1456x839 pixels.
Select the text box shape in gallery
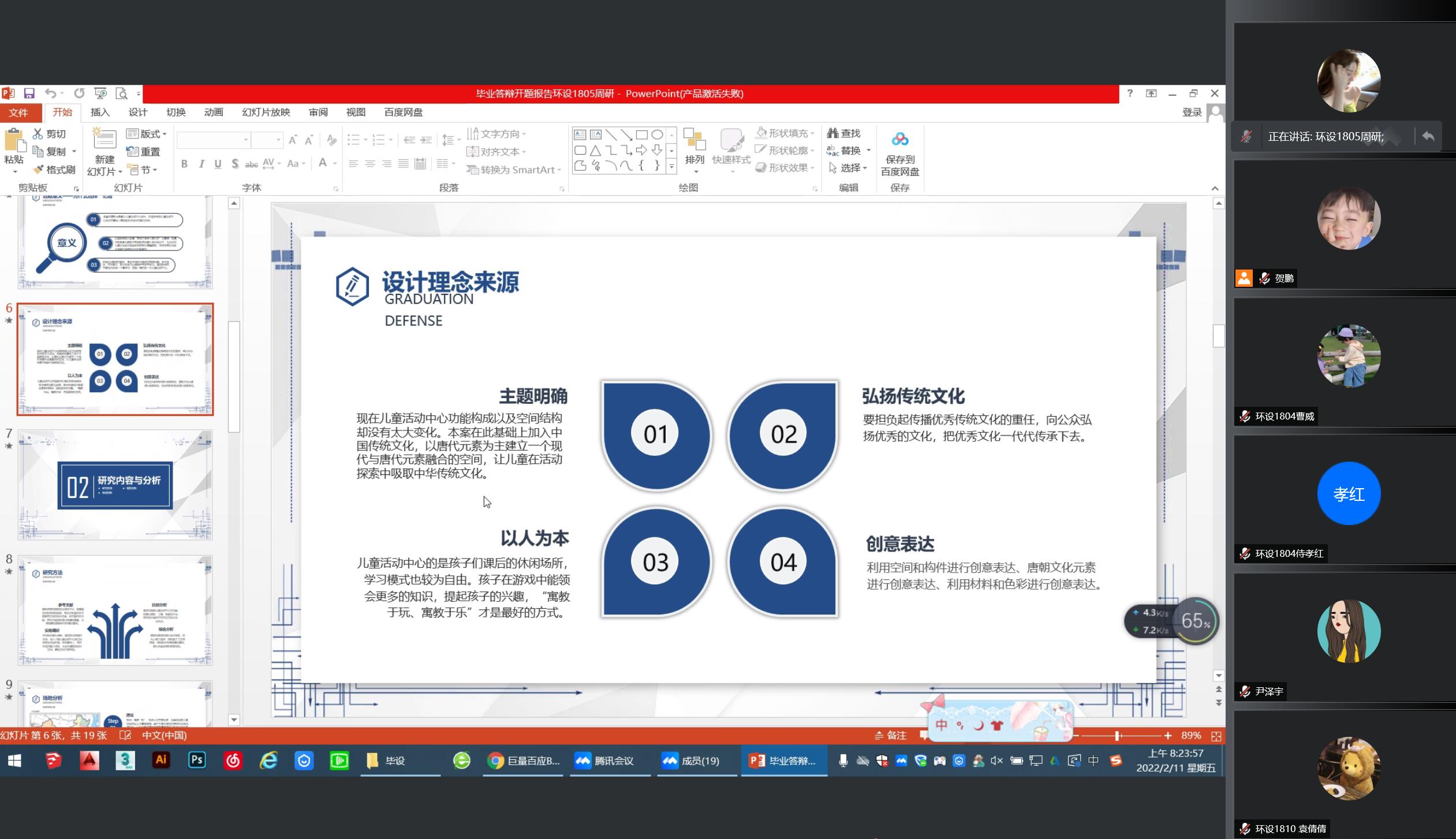580,134
